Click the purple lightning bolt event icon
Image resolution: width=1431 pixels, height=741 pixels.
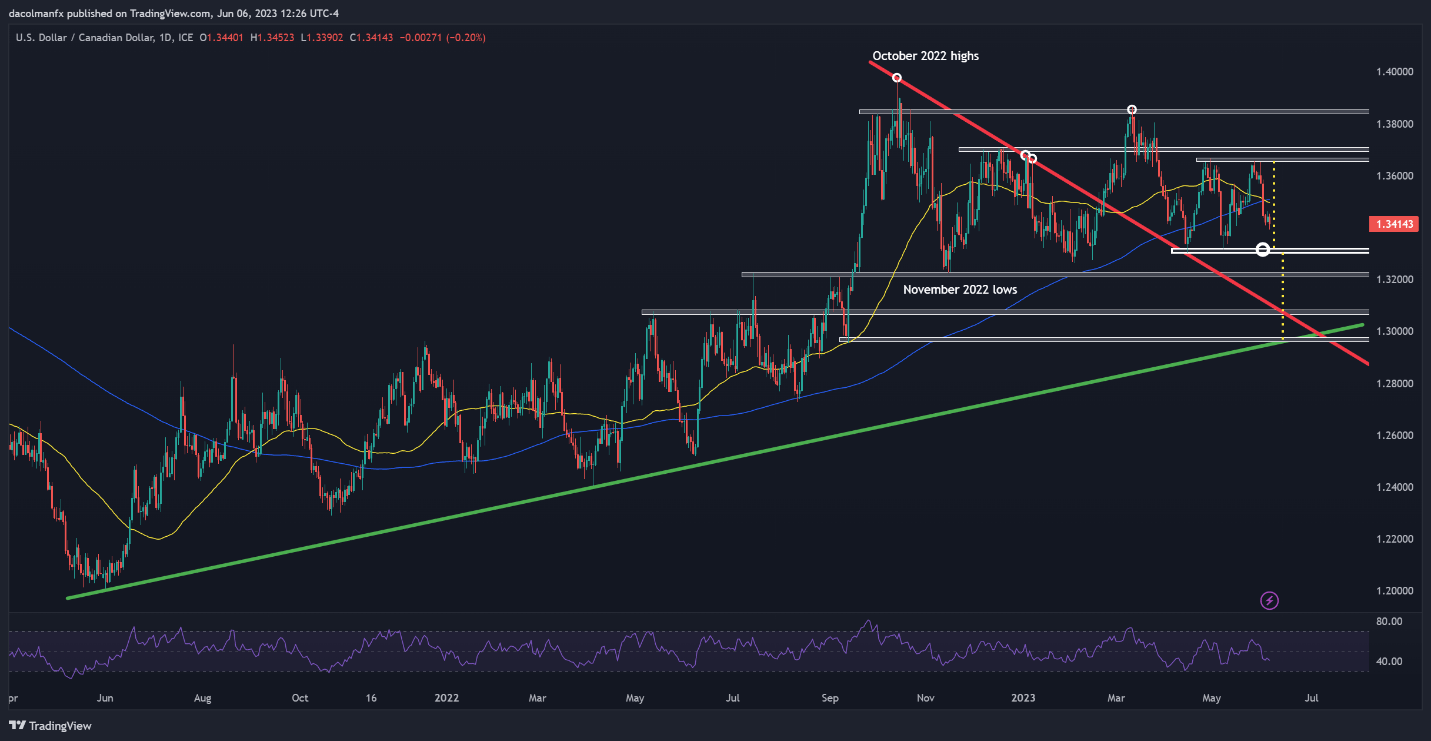coord(1270,600)
